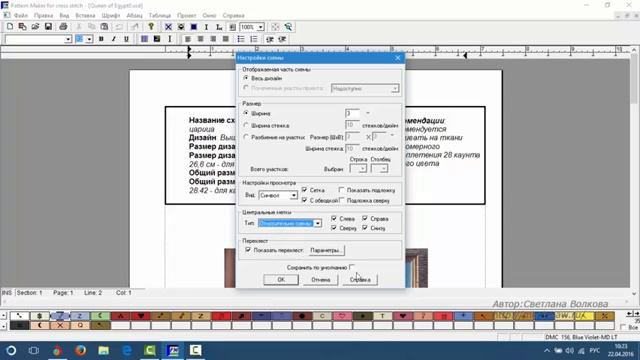Click the open file folder icon
Image resolution: width=640 pixels, height=360 pixels.
pos(36,27)
